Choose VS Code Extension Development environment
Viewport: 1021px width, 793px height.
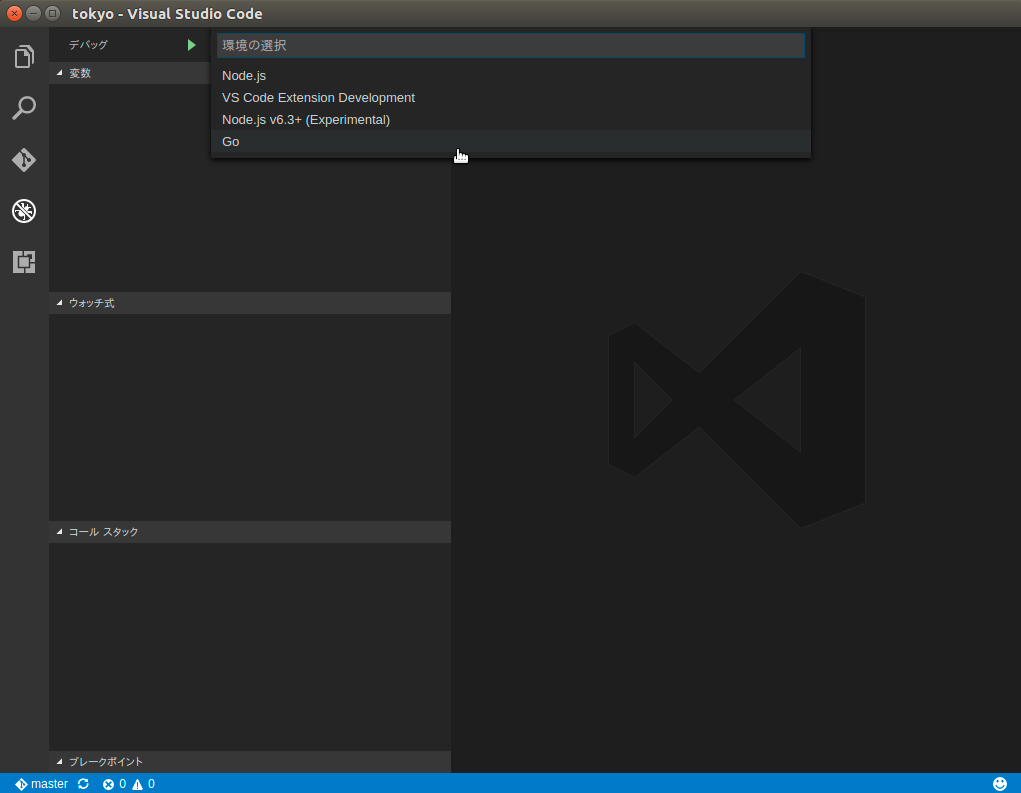pos(510,98)
